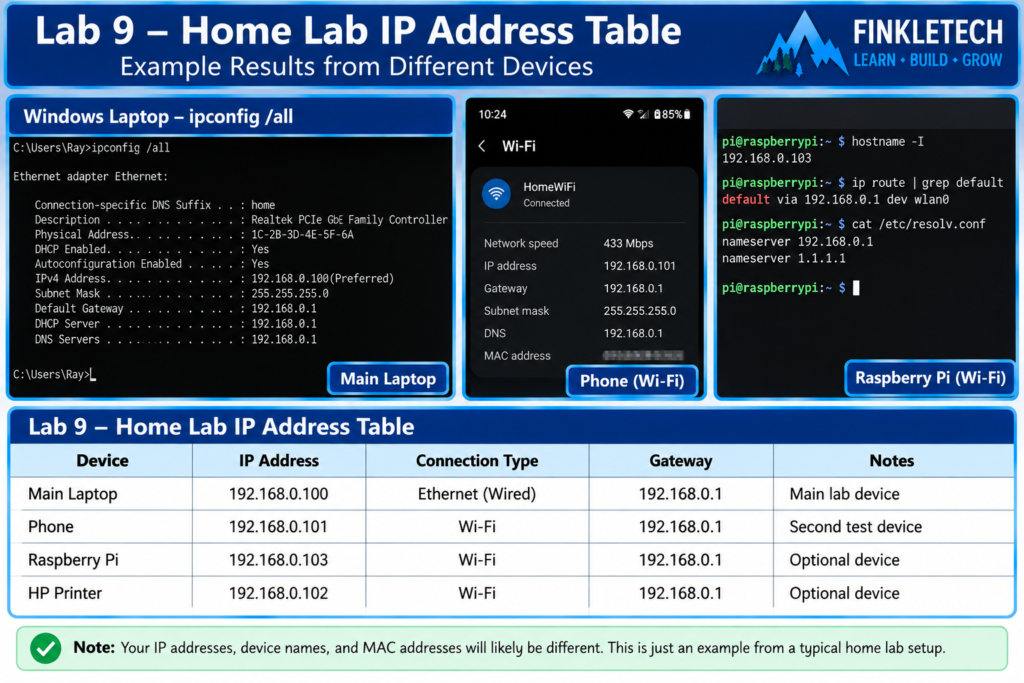Screen dimensions: 1024x683
Task: Click table cell 192.168.0.103
Action: (279, 560)
